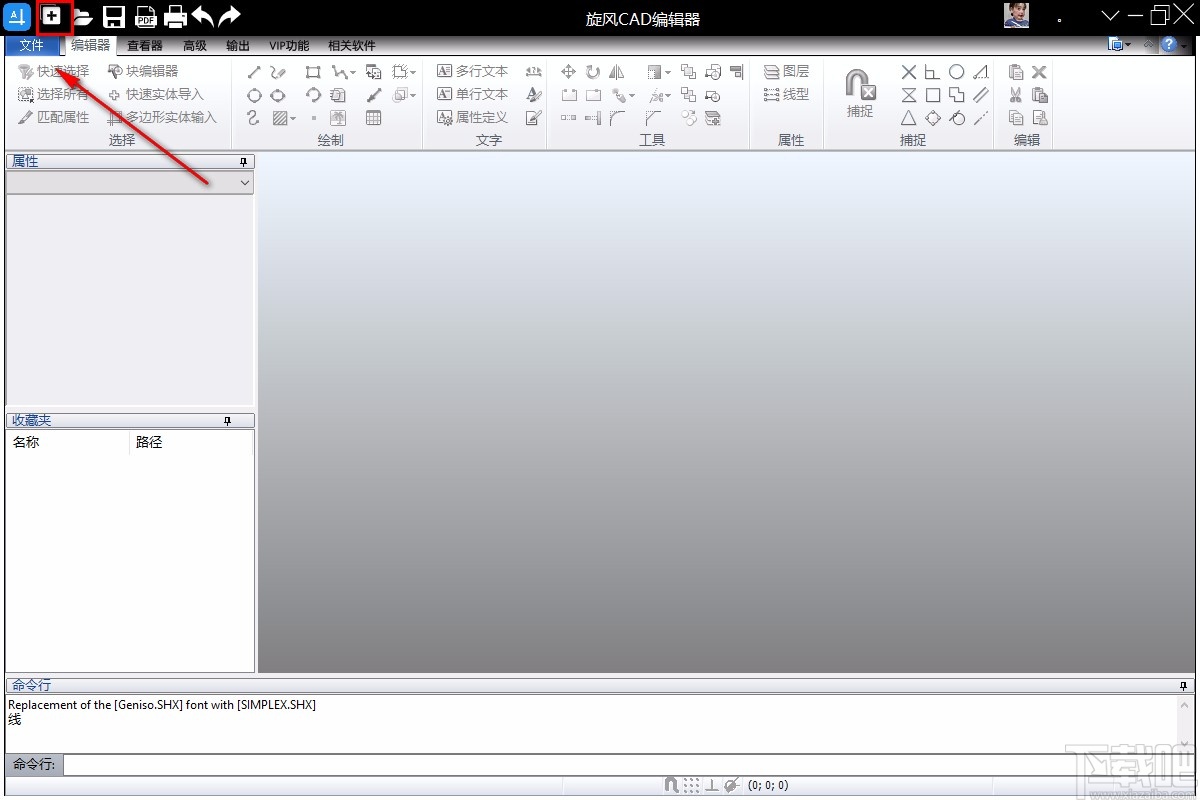The width and height of the screenshot is (1200, 800).
Task: Click the 快速实体导入 button
Action: click(x=155, y=94)
